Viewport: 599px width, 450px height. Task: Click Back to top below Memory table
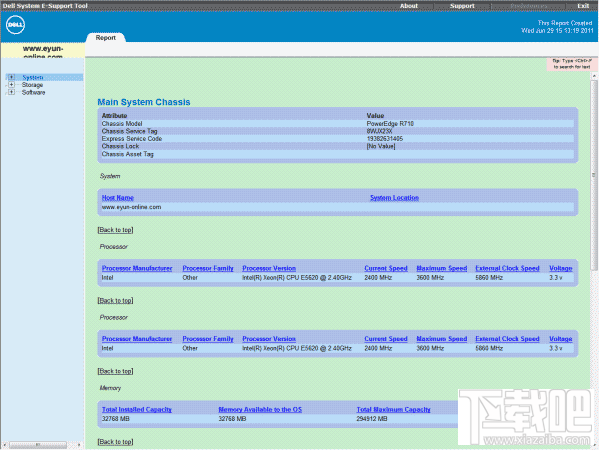tap(115, 442)
